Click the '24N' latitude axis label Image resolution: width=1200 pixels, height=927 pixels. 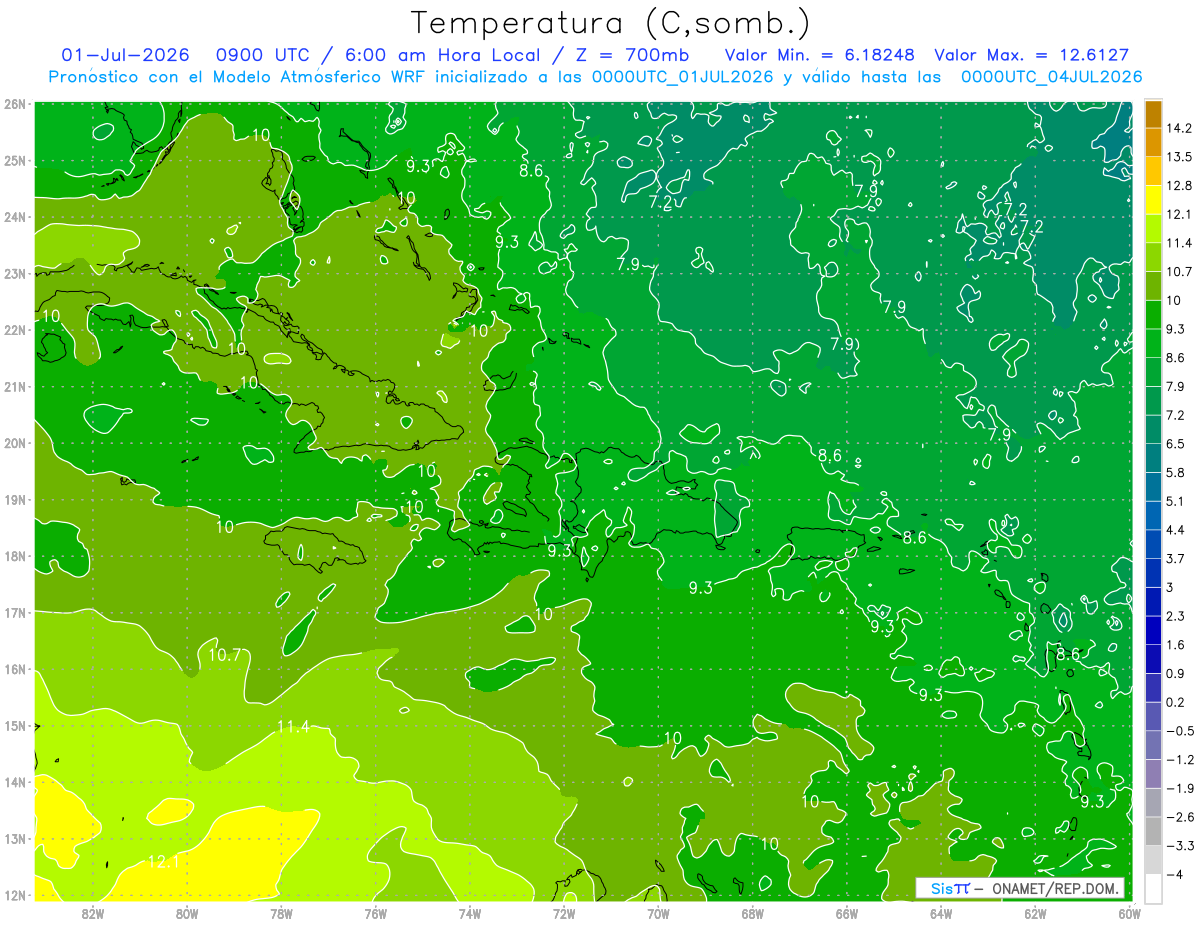point(14,217)
